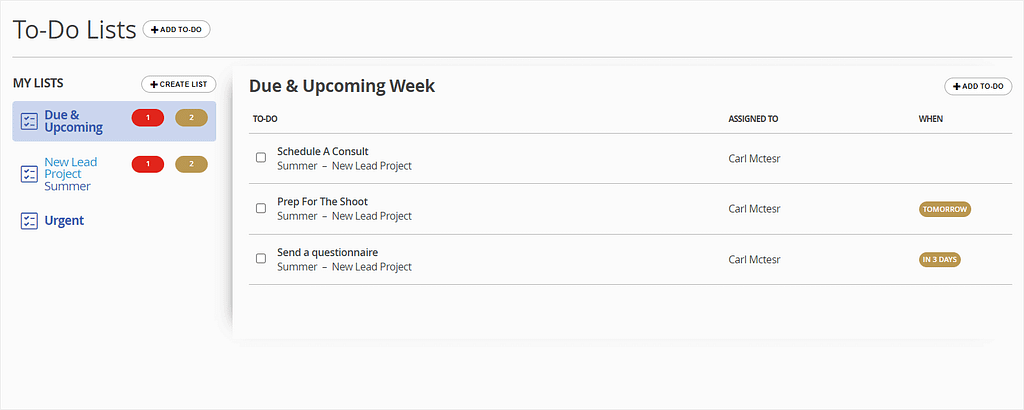Click gold upcoming badge on Due & Upcoming
The image size is (1024, 410).
[x=191, y=118]
